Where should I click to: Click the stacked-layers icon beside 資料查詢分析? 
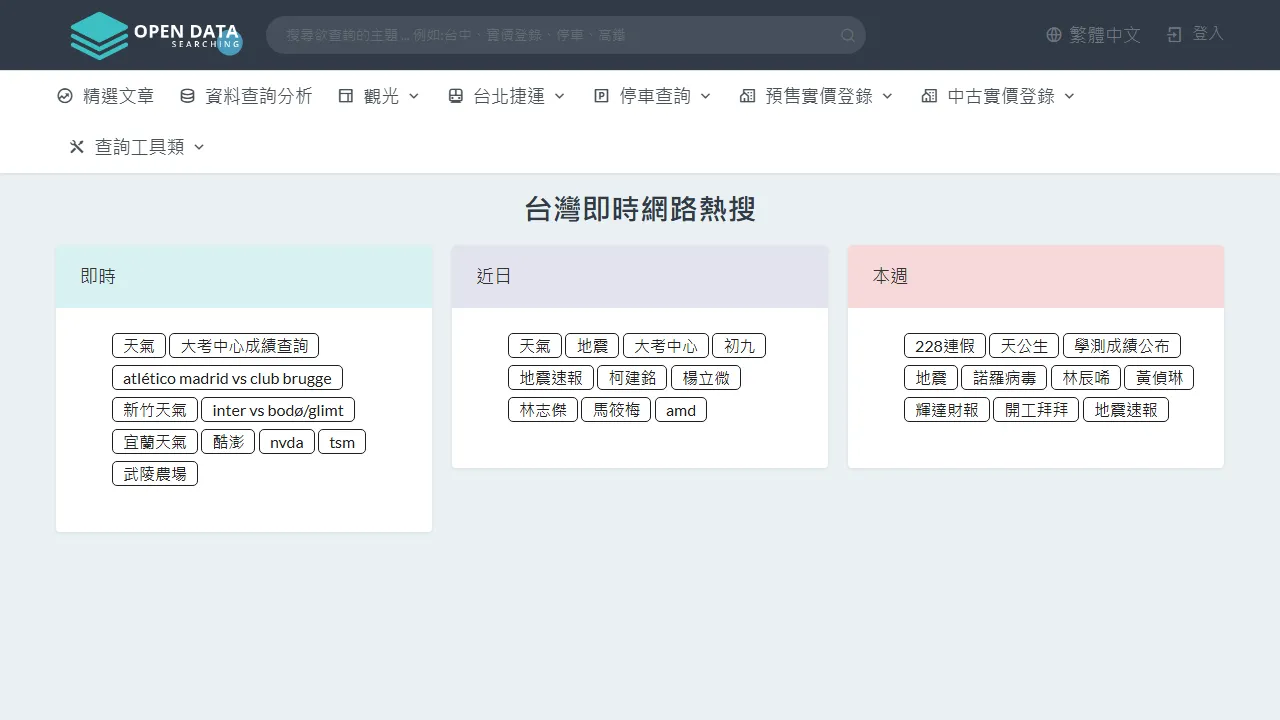[187, 95]
